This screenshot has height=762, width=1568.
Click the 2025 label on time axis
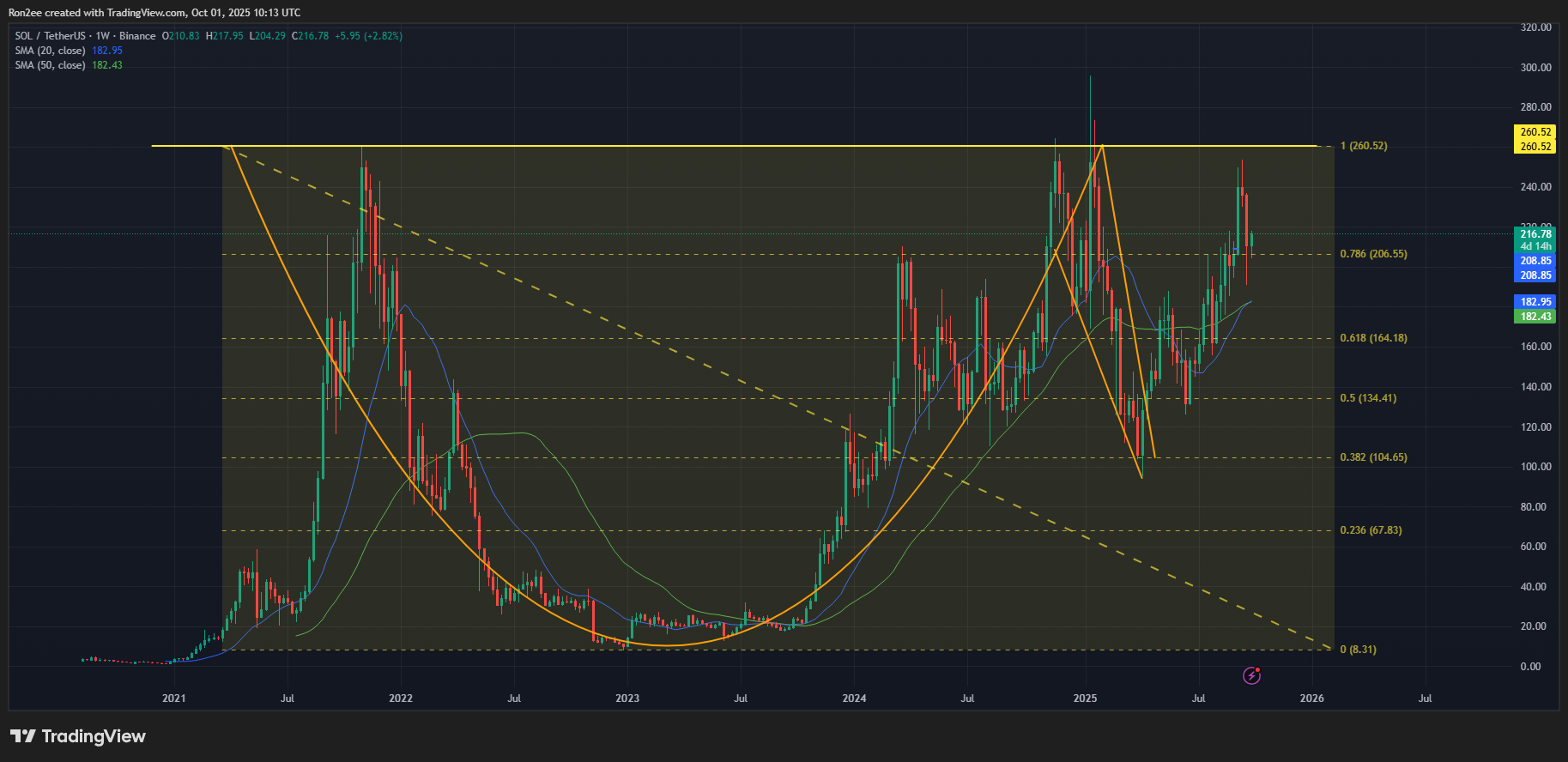1086,698
